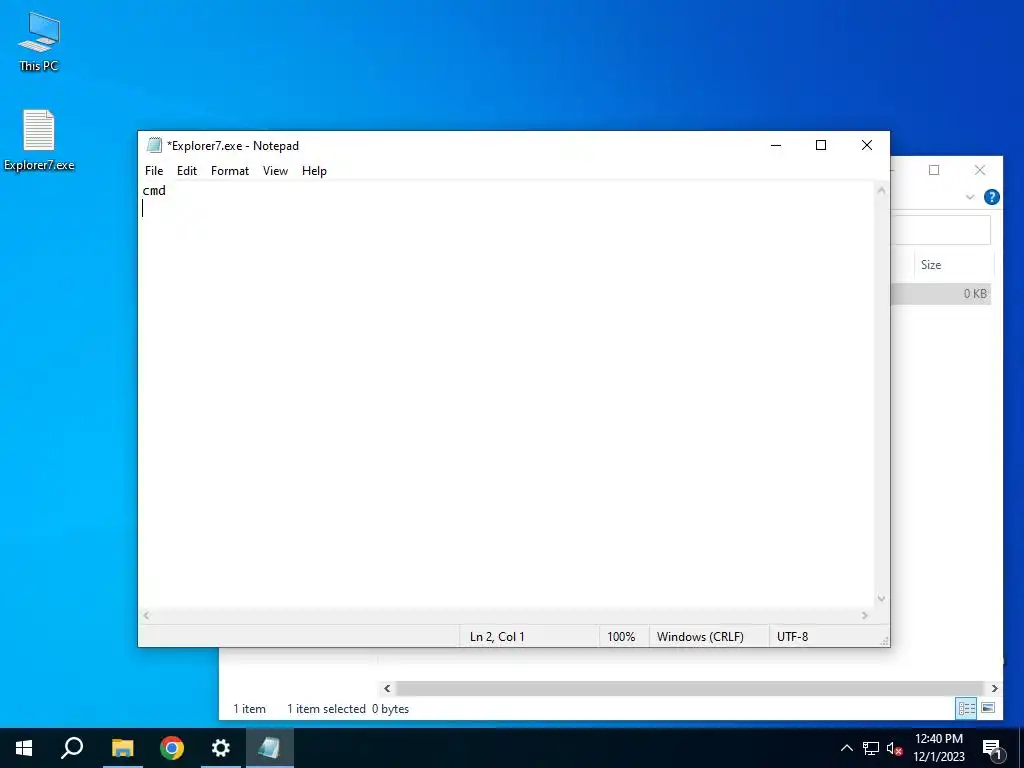Click the muted volume tray icon
Screen dimensions: 1024x768
(x=895, y=748)
